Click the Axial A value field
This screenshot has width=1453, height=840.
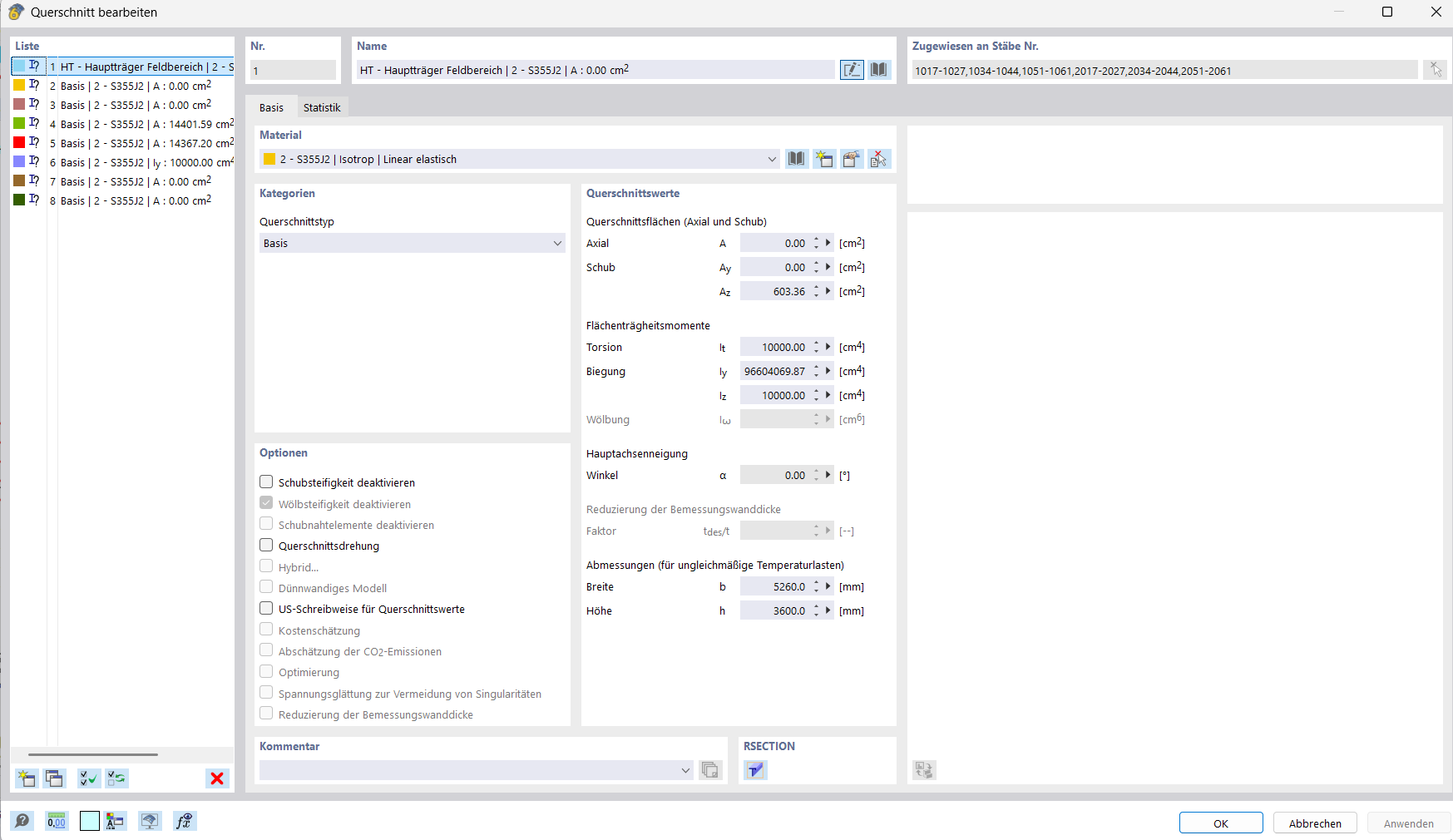pos(775,243)
